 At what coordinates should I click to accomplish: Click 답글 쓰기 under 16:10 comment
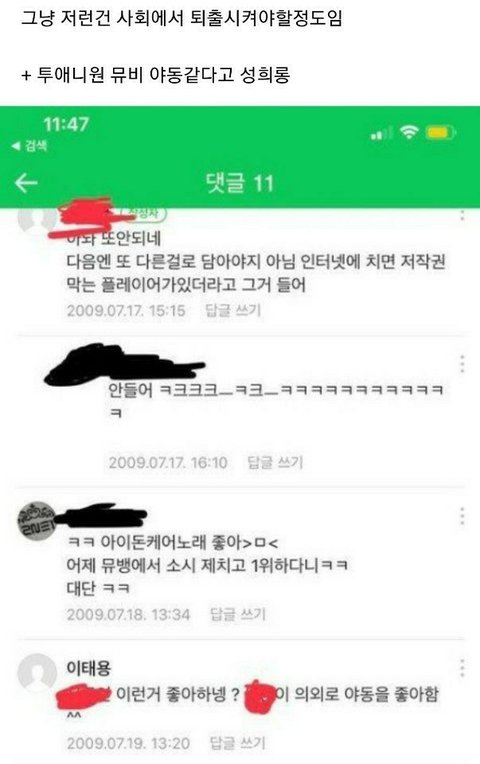275,462
